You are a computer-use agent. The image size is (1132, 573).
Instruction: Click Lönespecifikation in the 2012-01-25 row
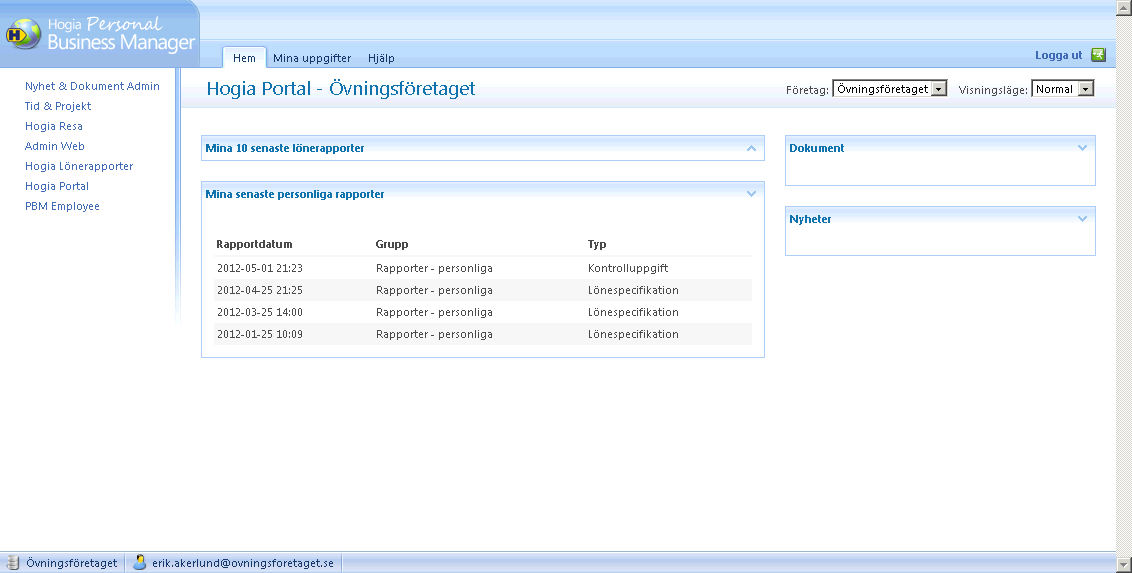[x=633, y=334]
